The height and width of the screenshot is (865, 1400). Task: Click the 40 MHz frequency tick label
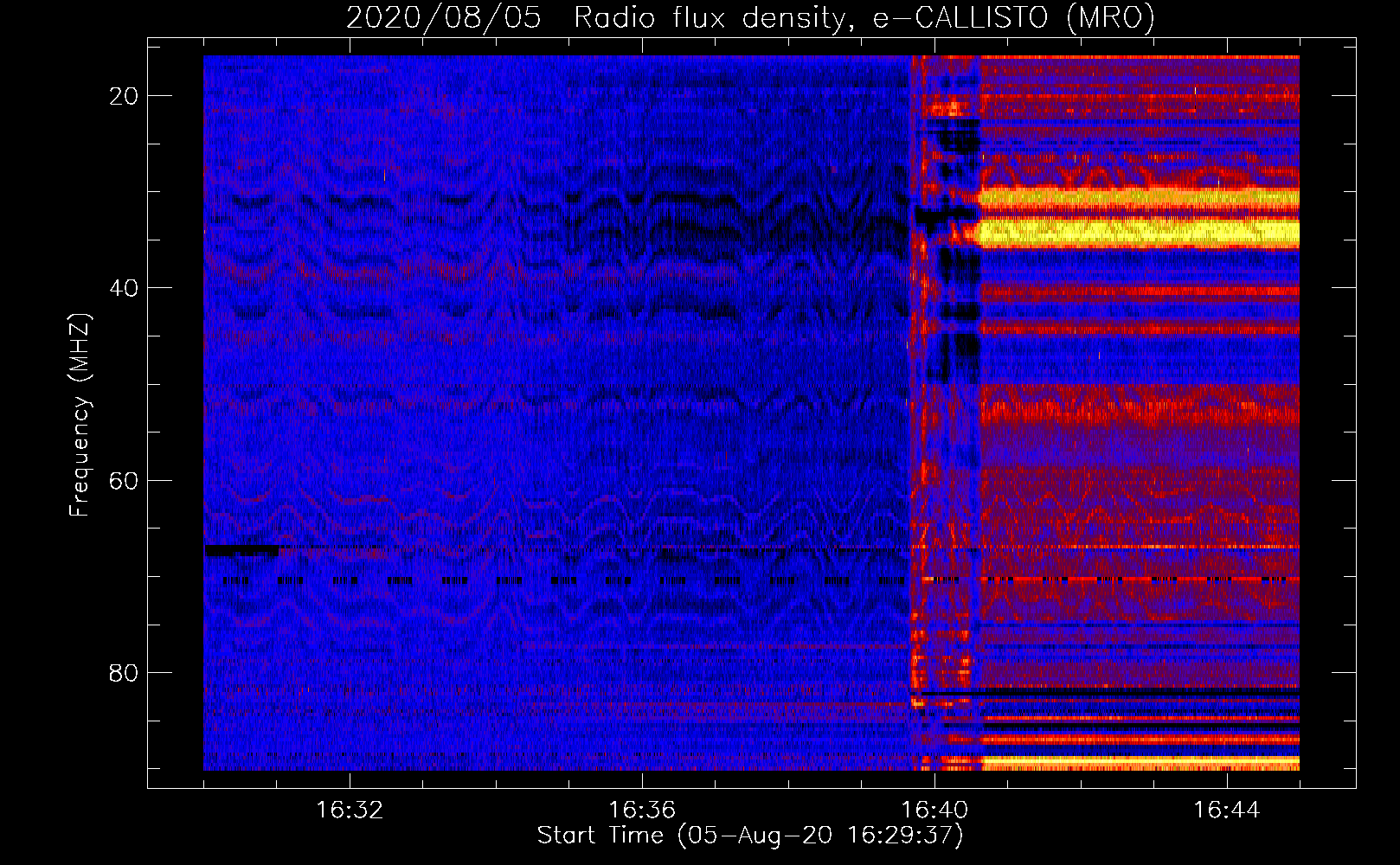tap(125, 288)
